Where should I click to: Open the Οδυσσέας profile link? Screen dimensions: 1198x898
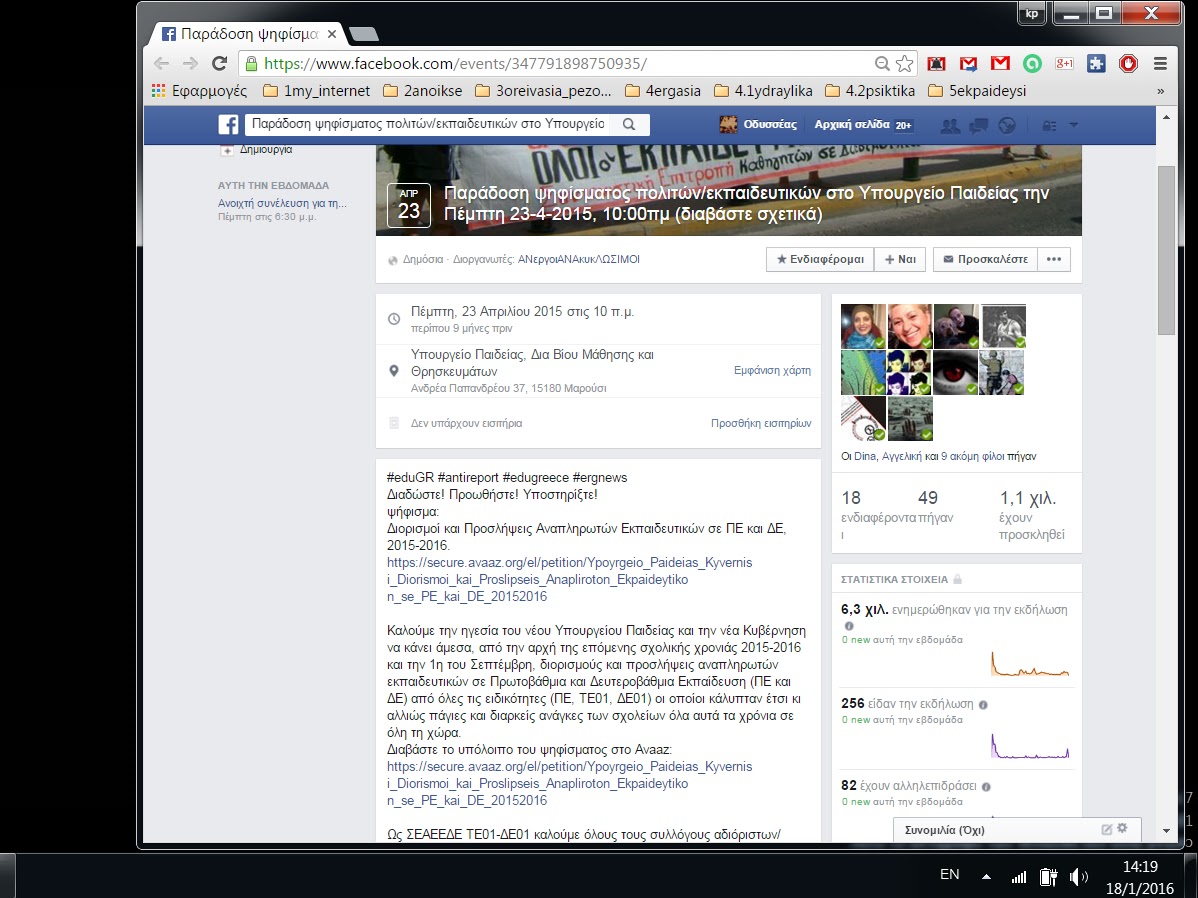click(x=759, y=125)
